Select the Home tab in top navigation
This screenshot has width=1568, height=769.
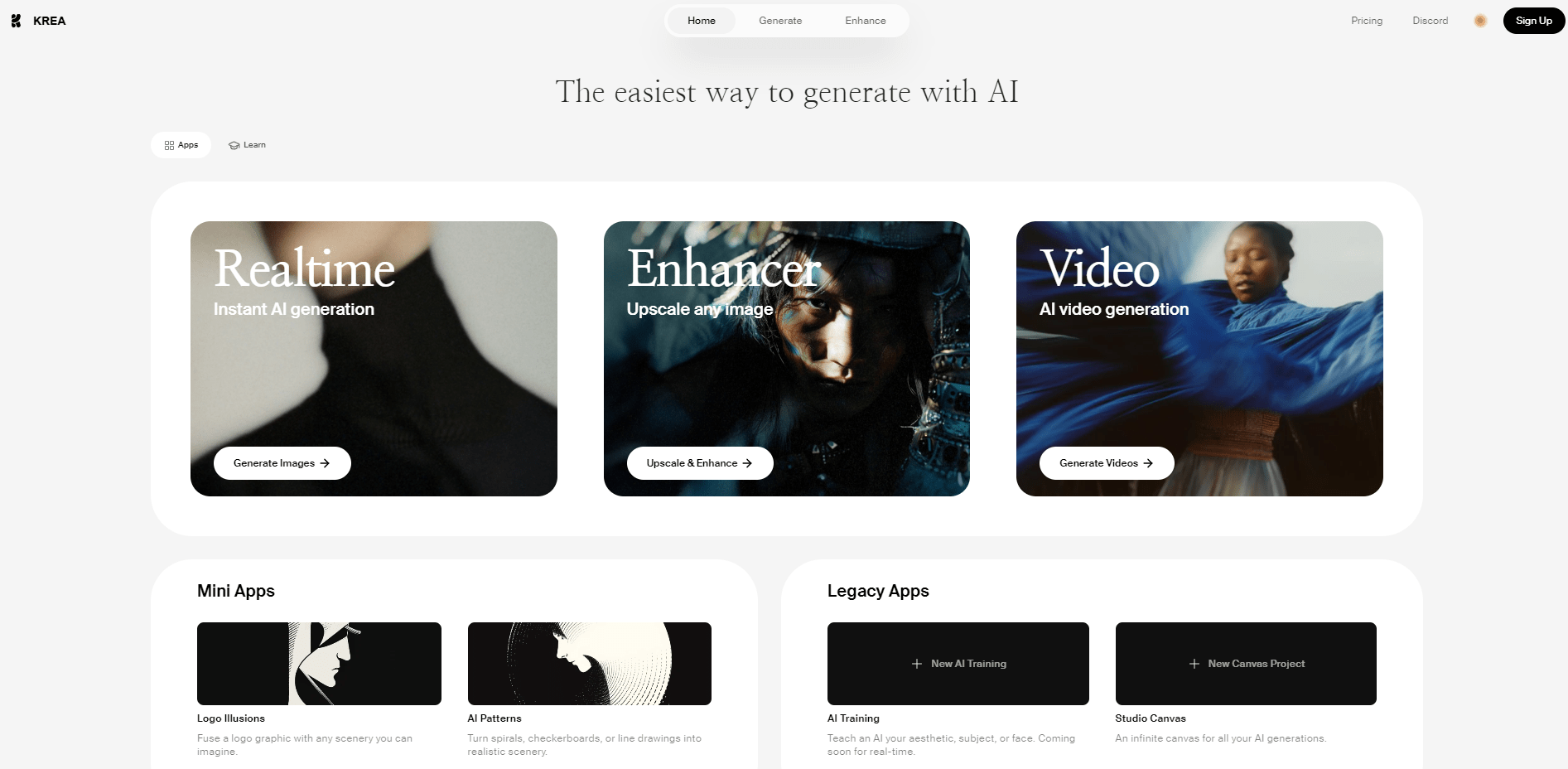click(x=702, y=21)
